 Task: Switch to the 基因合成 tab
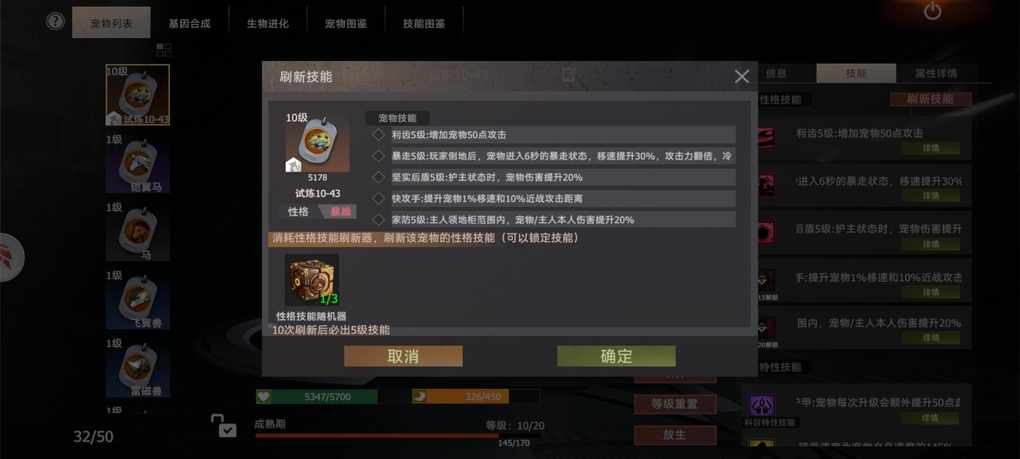[189, 23]
